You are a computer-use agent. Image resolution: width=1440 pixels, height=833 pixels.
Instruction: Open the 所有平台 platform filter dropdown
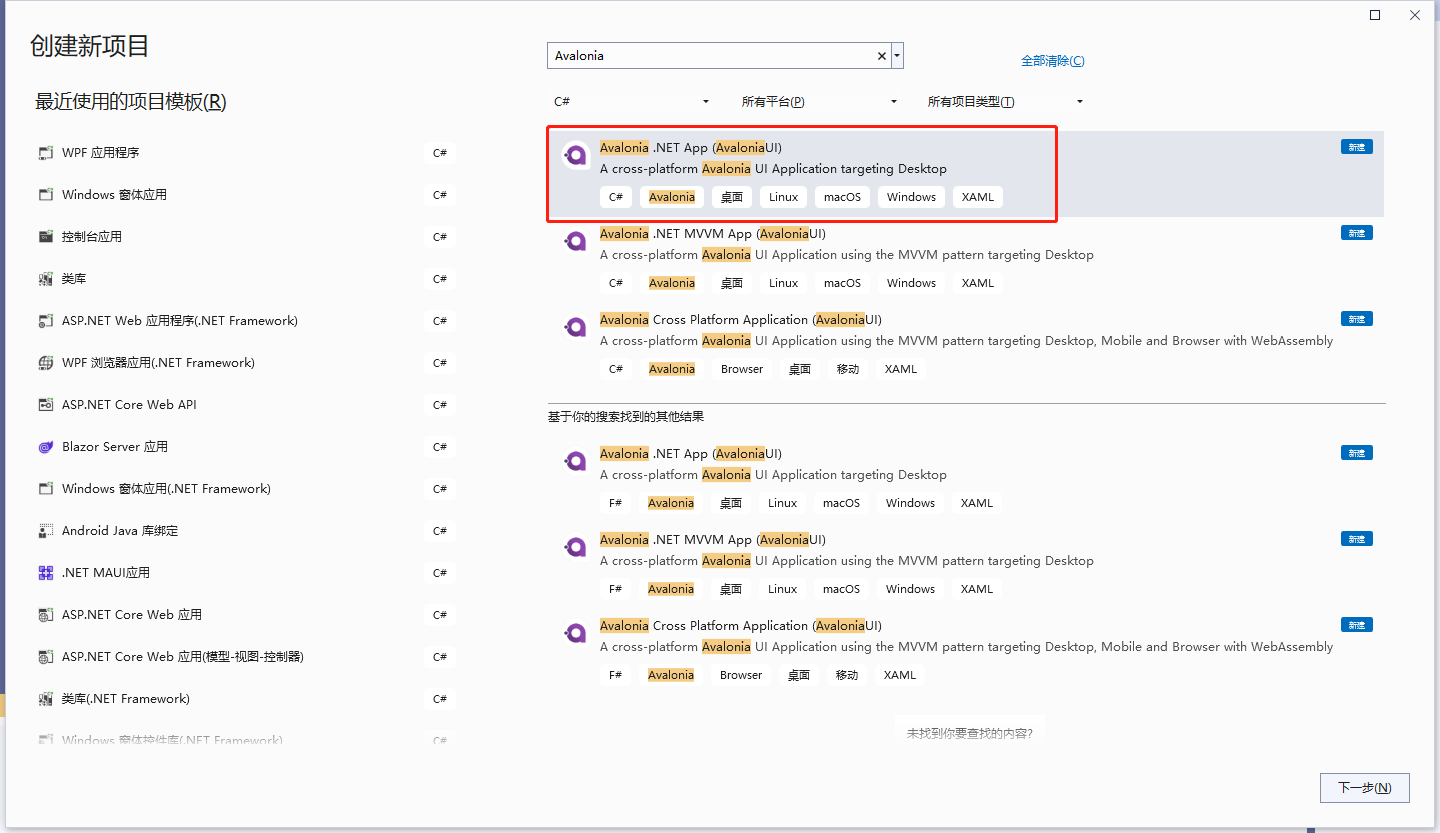pos(819,102)
